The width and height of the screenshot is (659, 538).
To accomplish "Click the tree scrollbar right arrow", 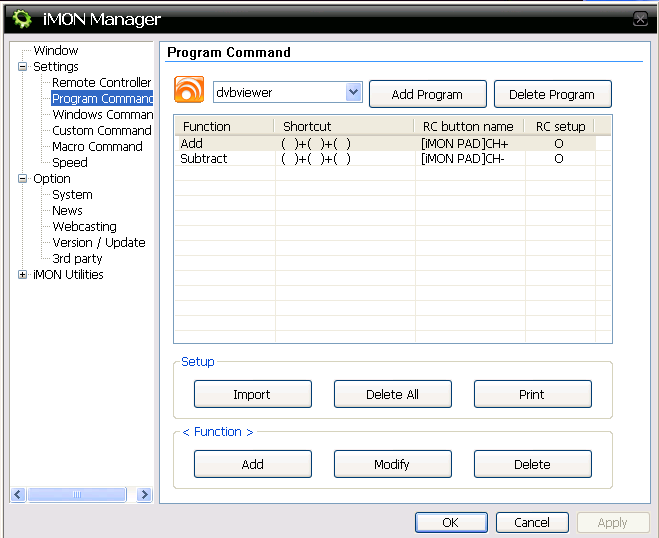I will [144, 494].
